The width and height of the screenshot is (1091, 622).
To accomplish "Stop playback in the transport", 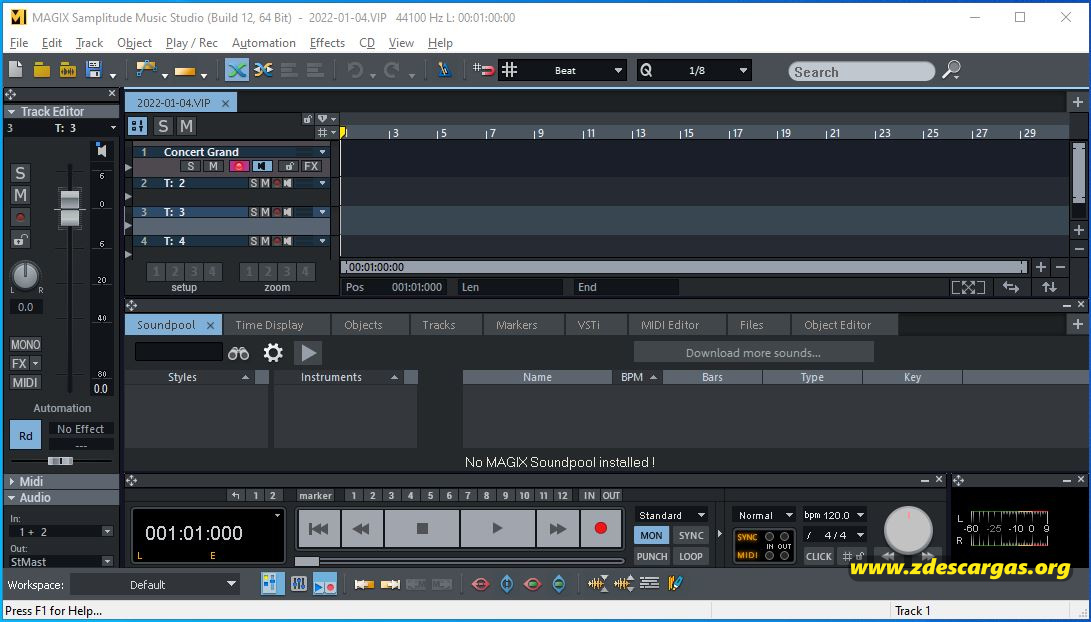I will tap(422, 529).
